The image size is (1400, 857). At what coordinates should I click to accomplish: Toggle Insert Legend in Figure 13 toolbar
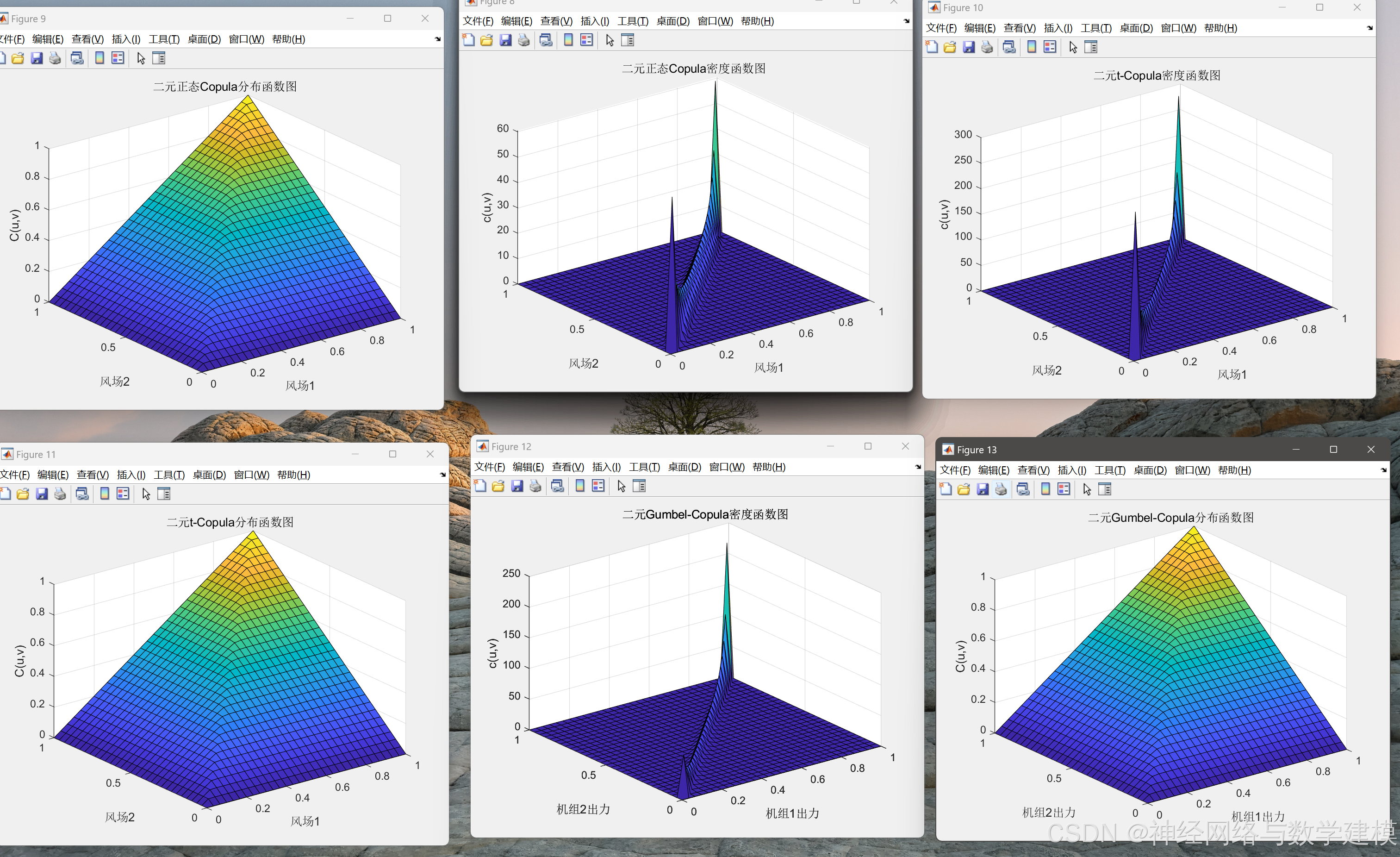tap(1064, 489)
